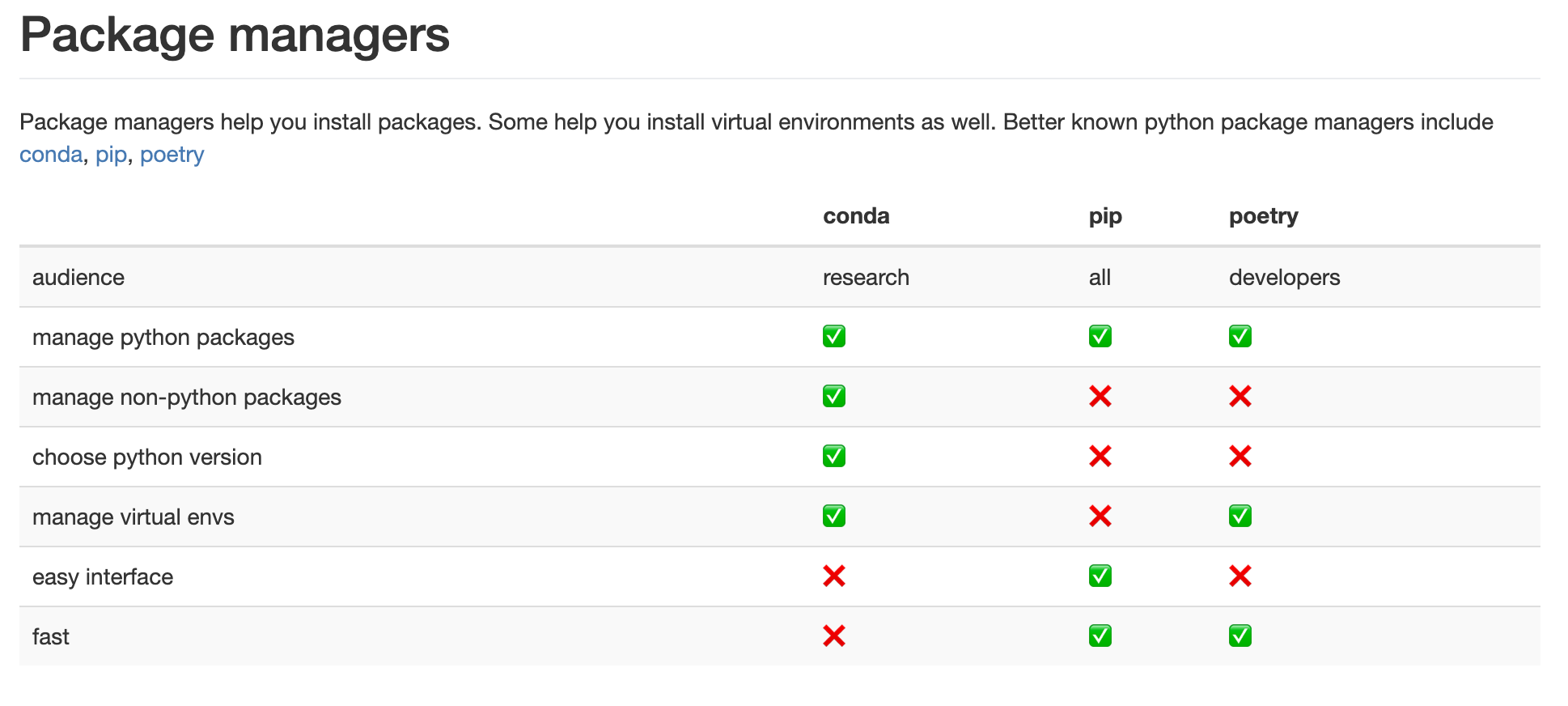Screen dimensions: 1568x706
Task: Select the conda column header
Action: [856, 216]
